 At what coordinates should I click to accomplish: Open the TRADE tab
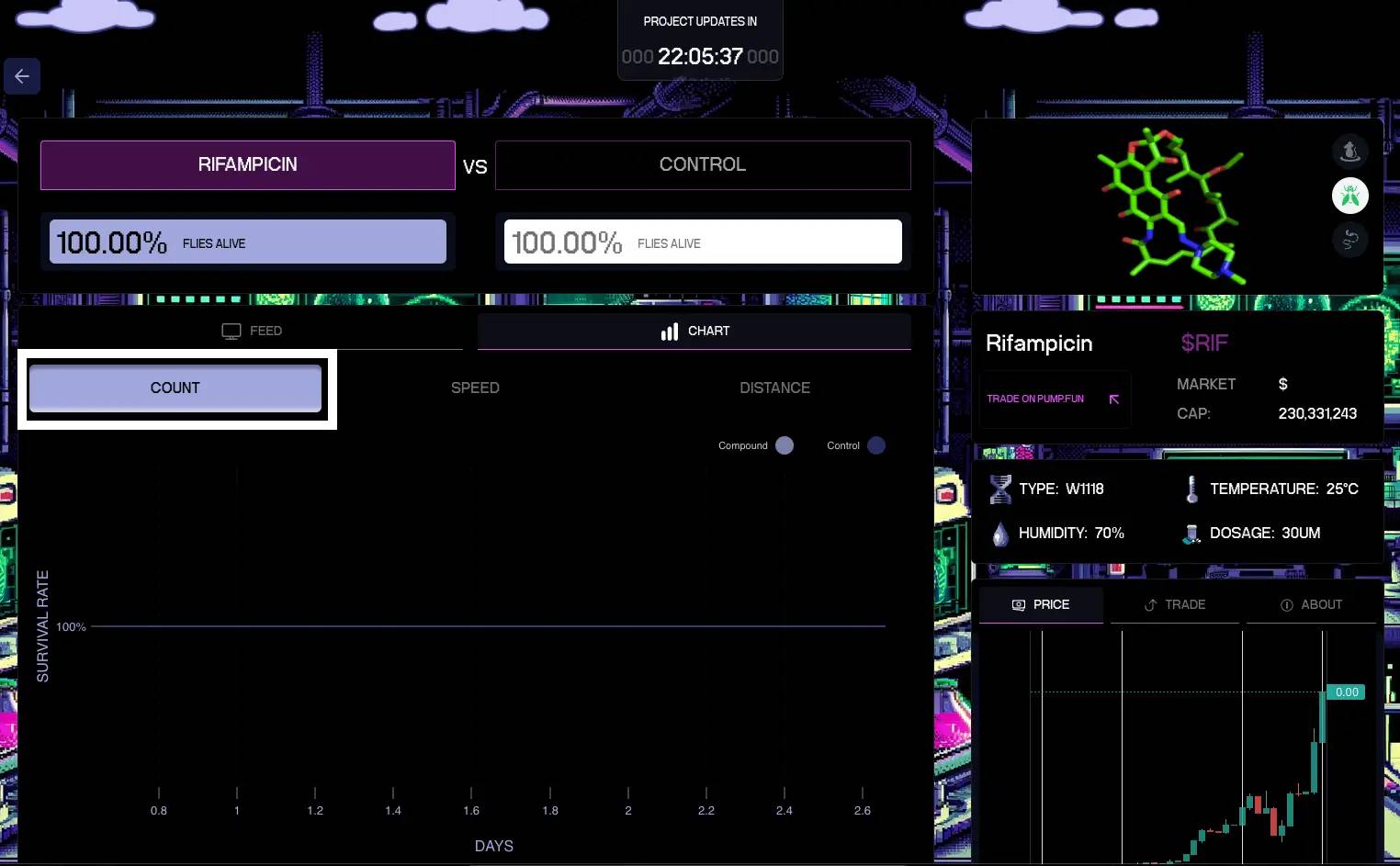1175,604
